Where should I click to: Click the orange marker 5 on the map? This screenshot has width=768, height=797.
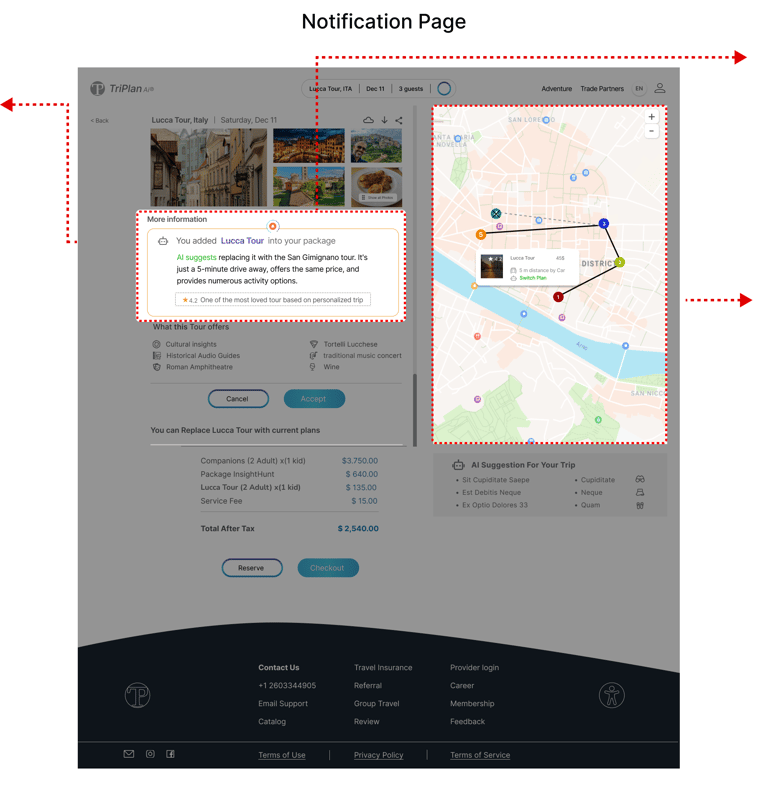[x=480, y=234]
